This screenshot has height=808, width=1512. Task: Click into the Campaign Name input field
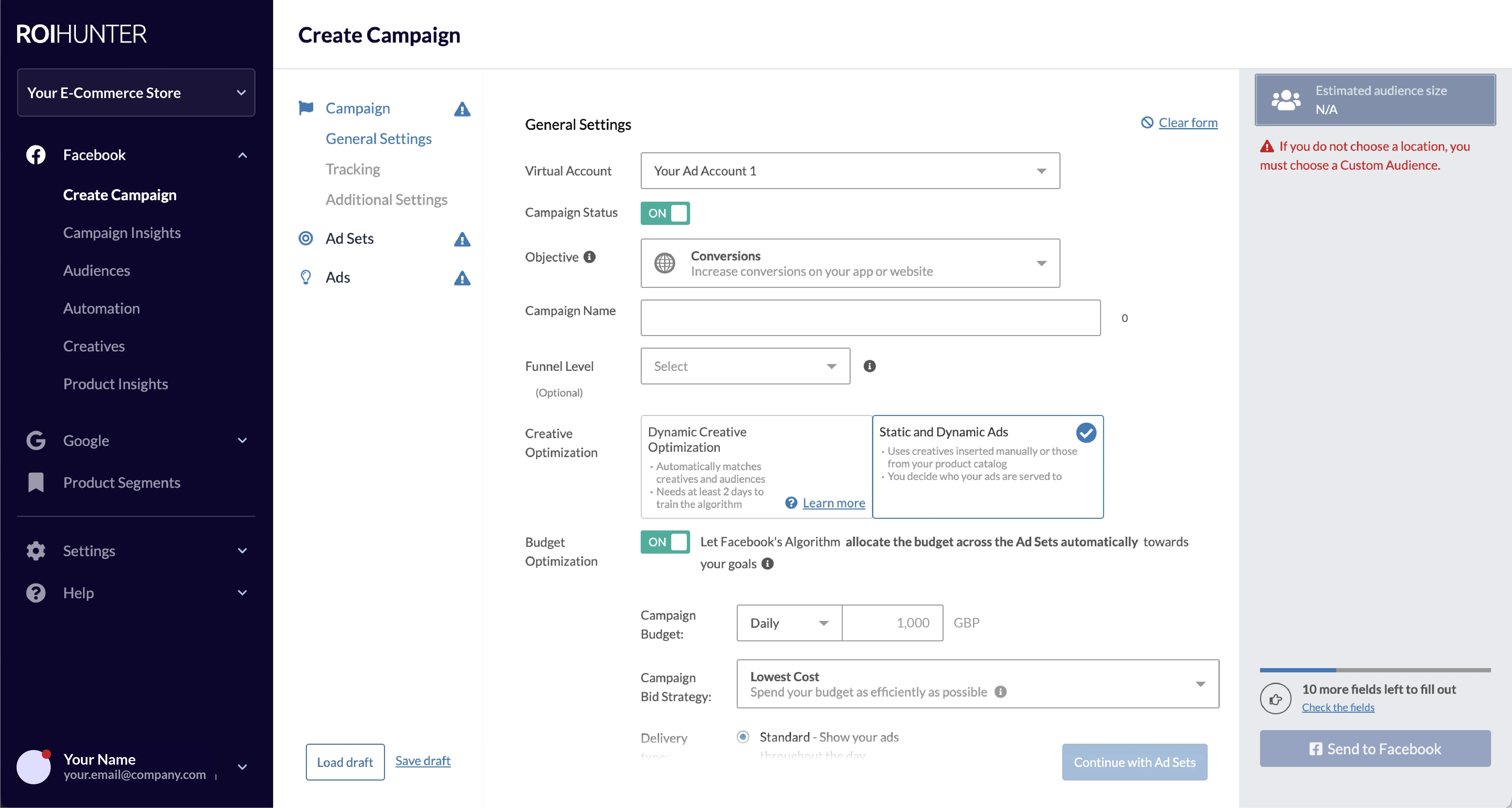tap(870, 318)
